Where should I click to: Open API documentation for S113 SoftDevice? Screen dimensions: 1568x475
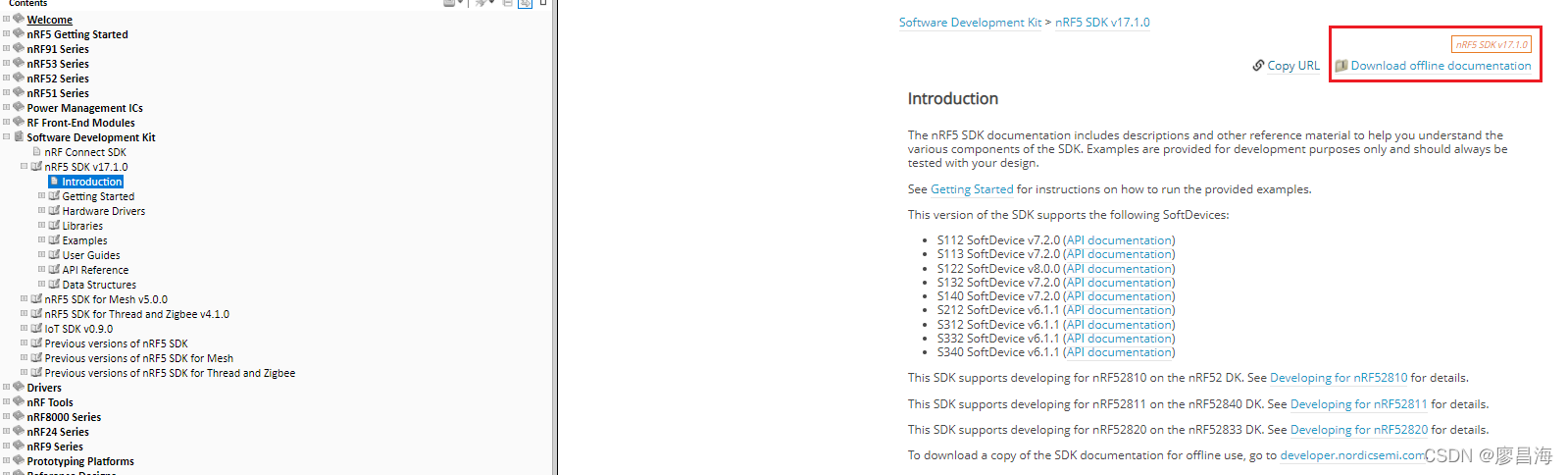[1119, 254]
